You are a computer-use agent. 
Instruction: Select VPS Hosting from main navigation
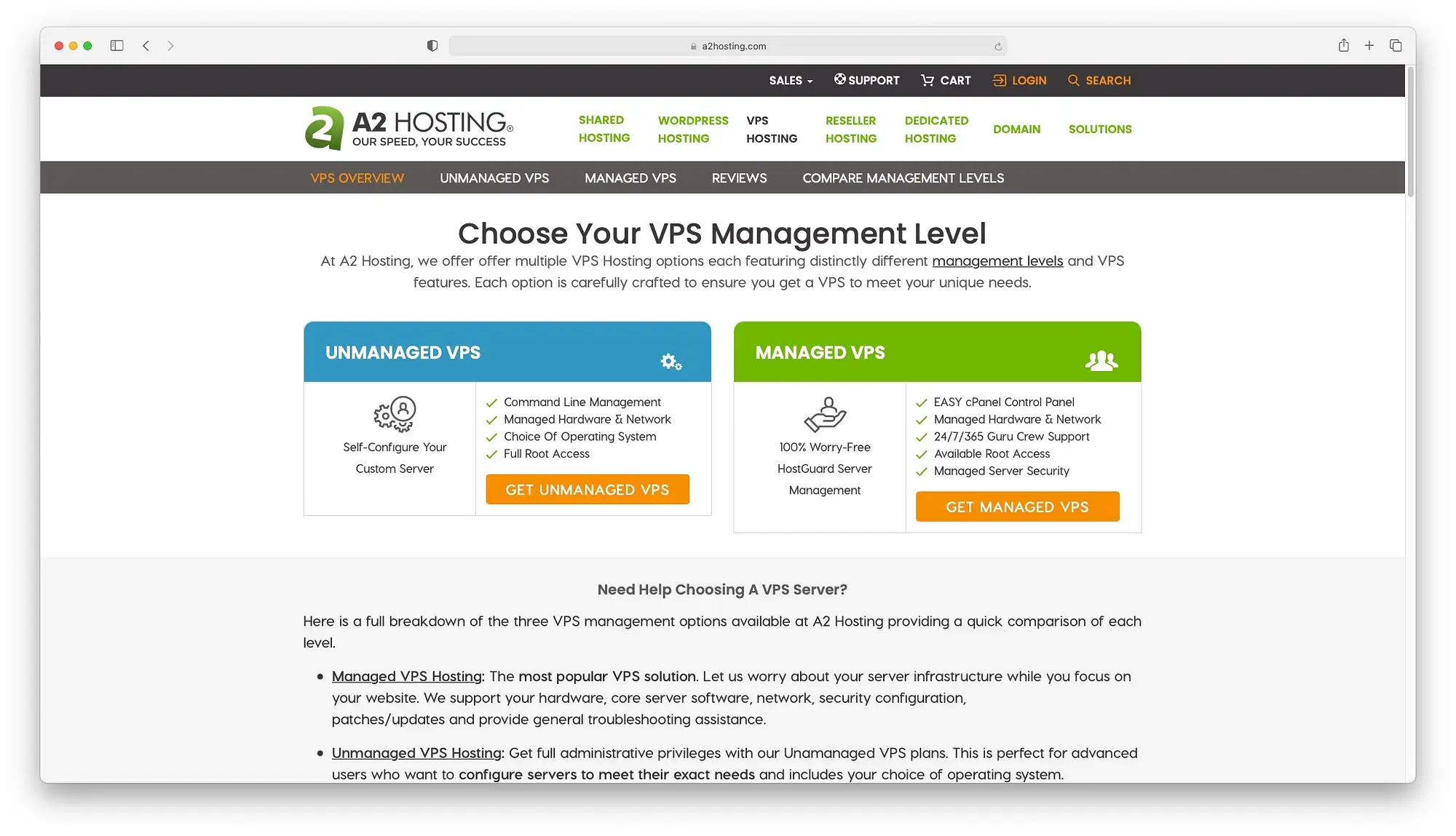(772, 129)
